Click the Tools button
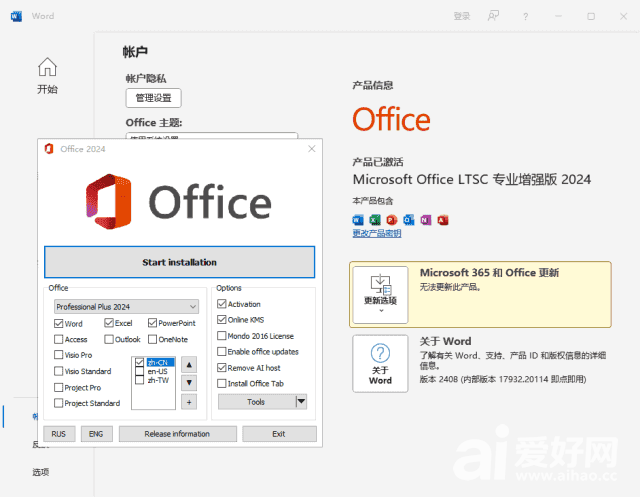Image resolution: width=640 pixels, height=497 pixels. (257, 402)
